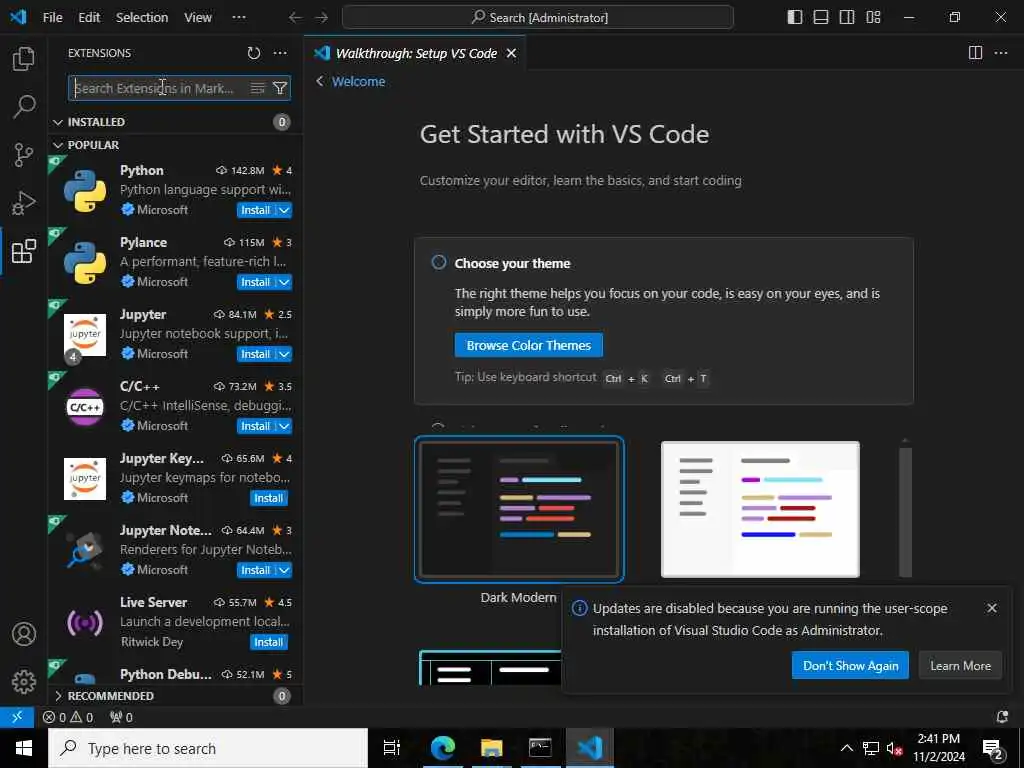Click Browse Color Themes button

pyautogui.click(x=528, y=345)
